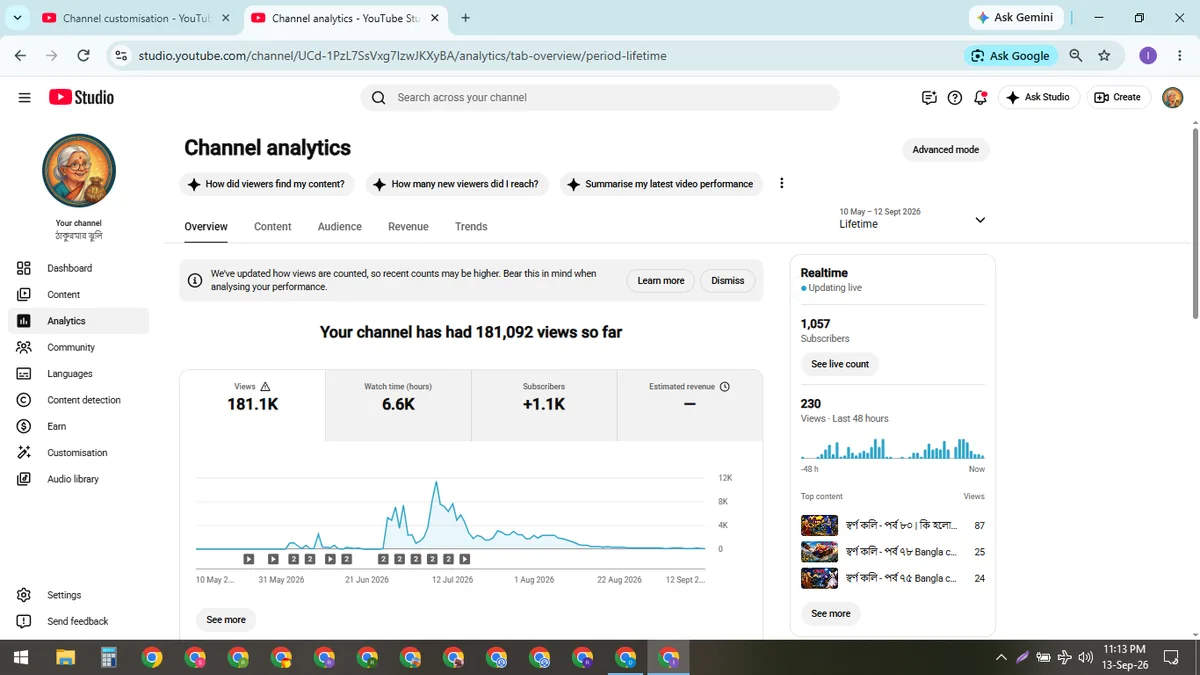
Task: Open Customisation in the sidebar
Action: pyautogui.click(x=78, y=453)
